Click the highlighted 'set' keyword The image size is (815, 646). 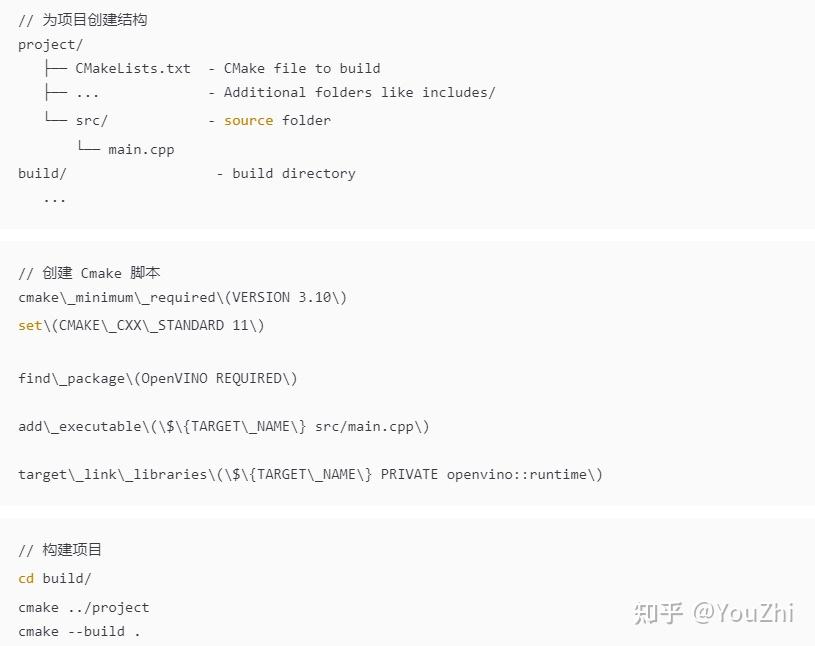tap(30, 325)
